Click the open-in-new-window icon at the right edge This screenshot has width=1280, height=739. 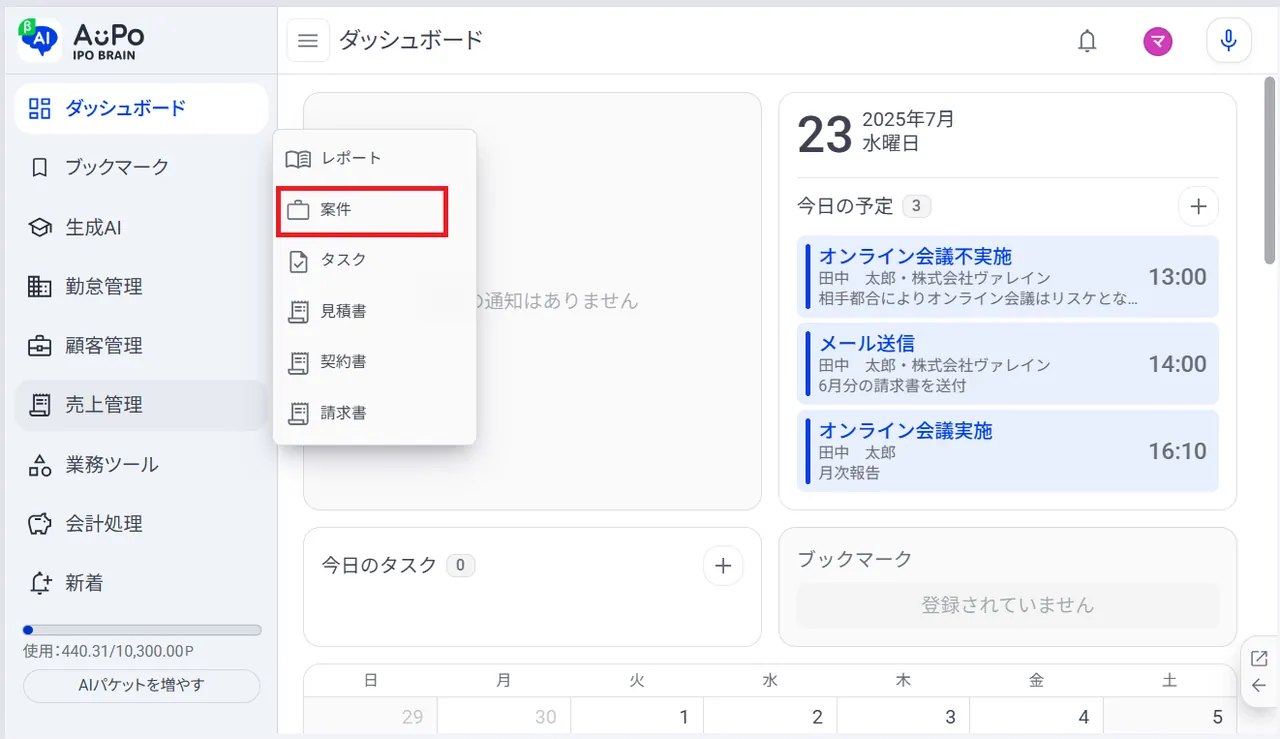tap(1259, 658)
